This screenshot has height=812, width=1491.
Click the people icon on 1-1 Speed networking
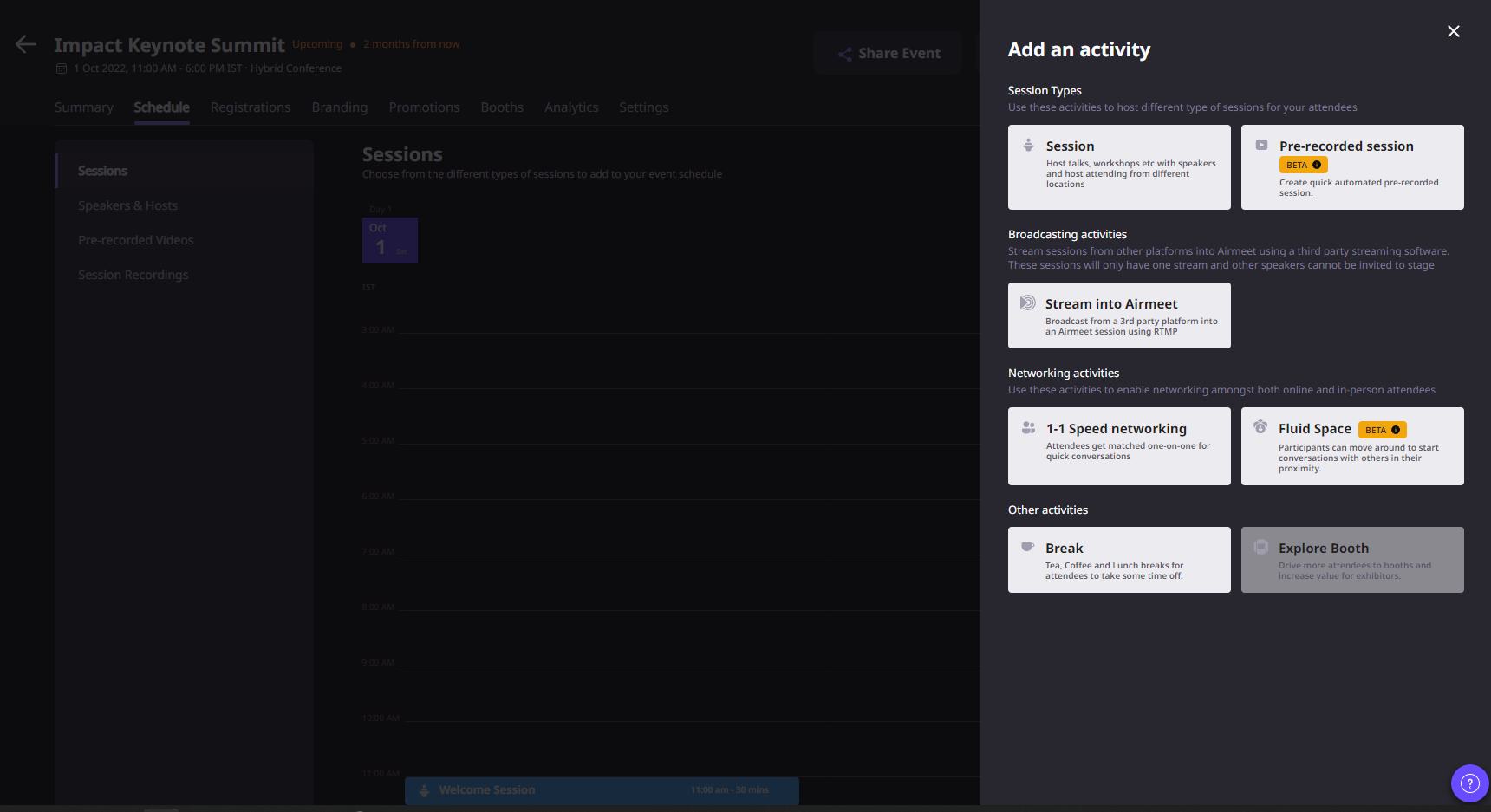point(1028,427)
